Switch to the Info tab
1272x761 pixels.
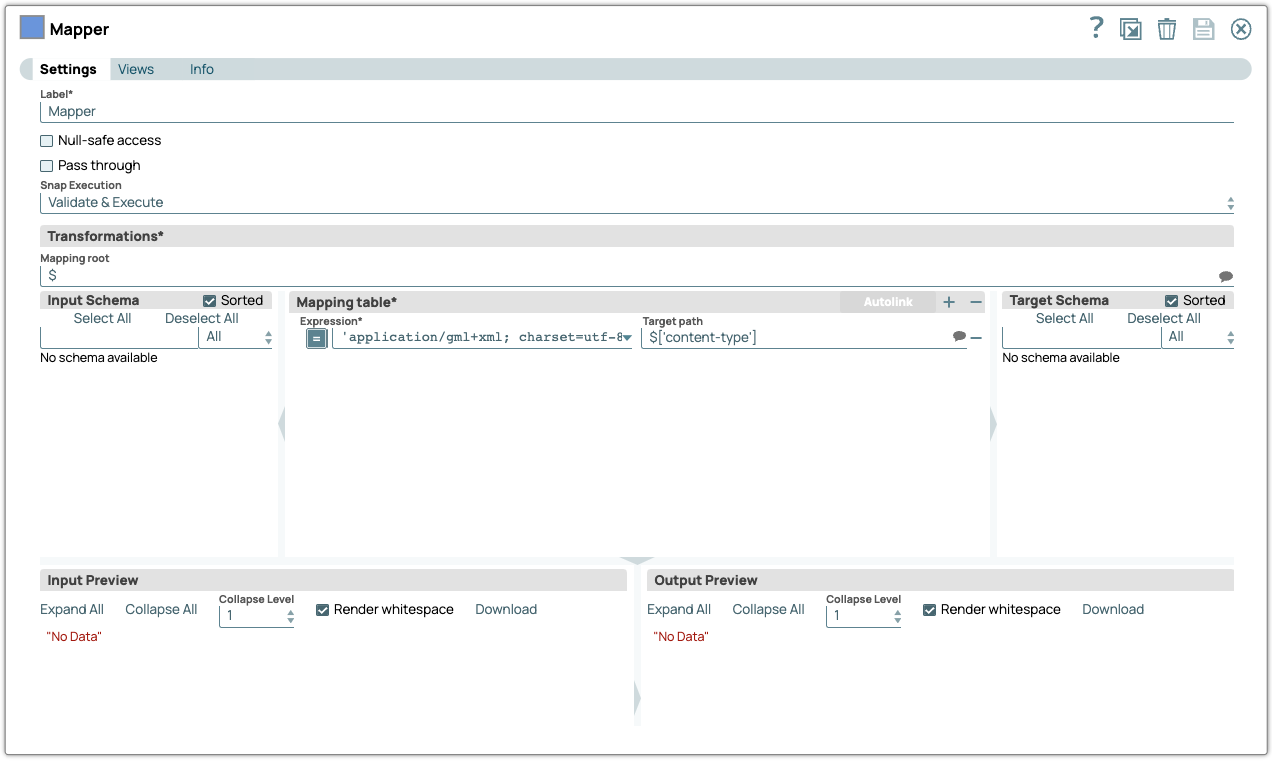click(201, 68)
